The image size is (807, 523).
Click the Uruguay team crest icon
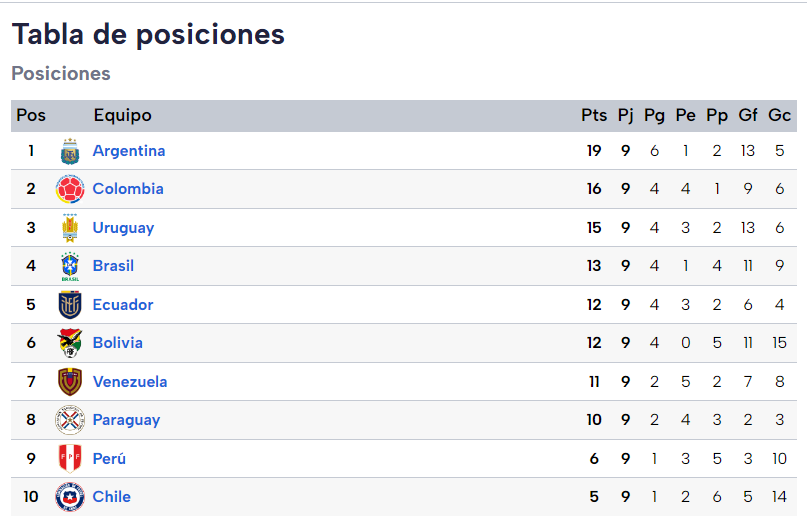[69, 228]
